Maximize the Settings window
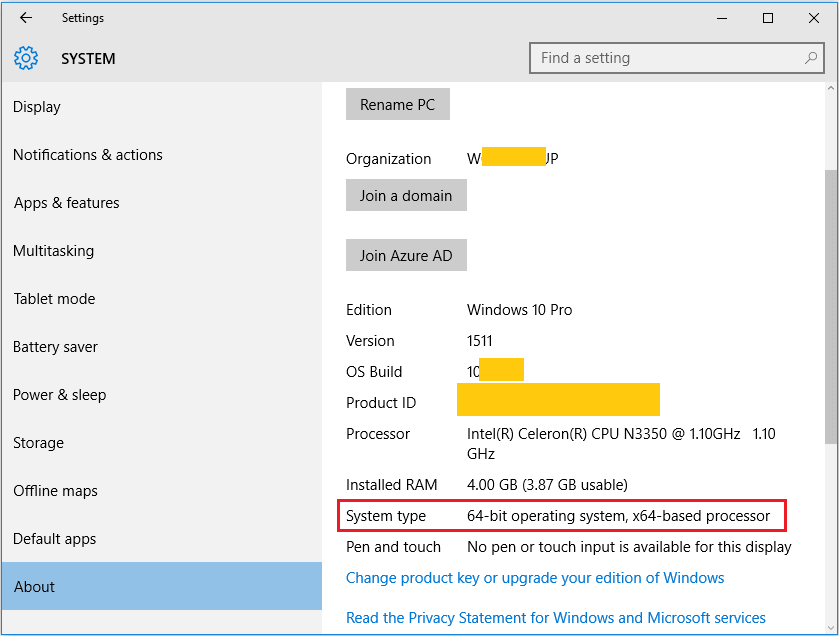This screenshot has height=636, width=839. coord(768,18)
